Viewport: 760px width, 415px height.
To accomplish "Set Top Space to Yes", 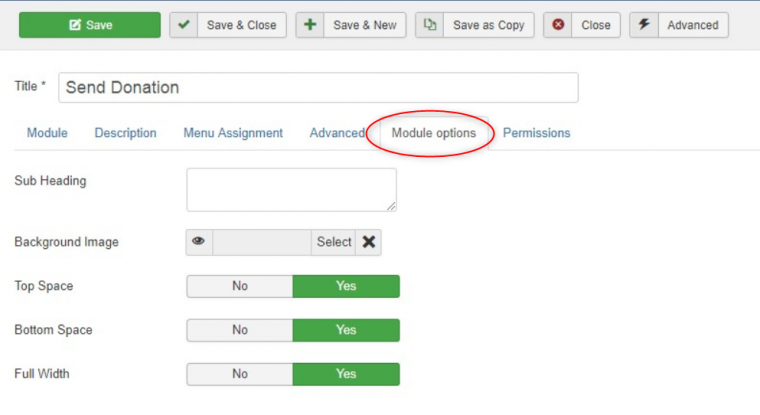I will click(346, 286).
